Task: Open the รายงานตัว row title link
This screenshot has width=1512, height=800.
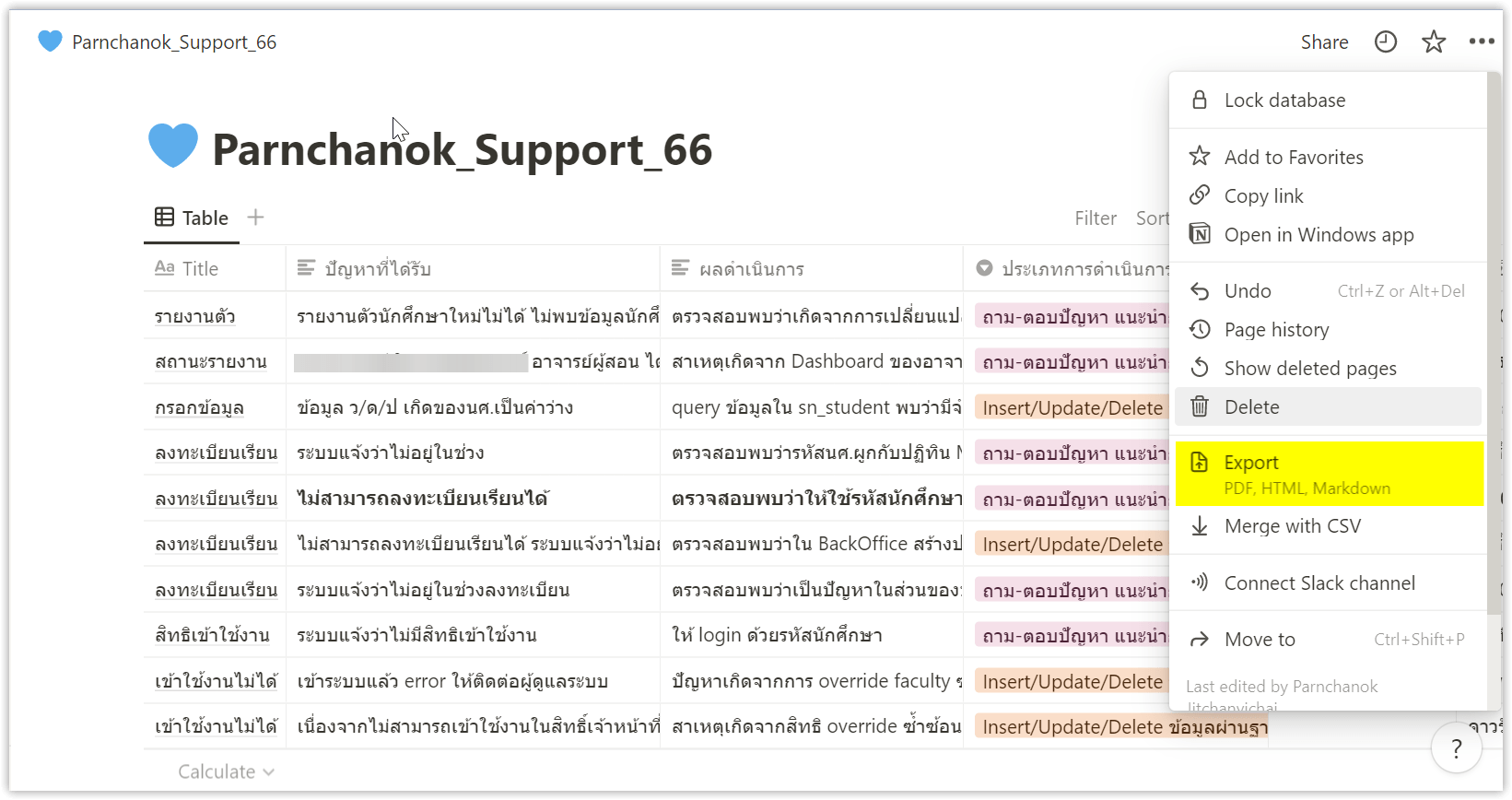Action: [x=194, y=317]
